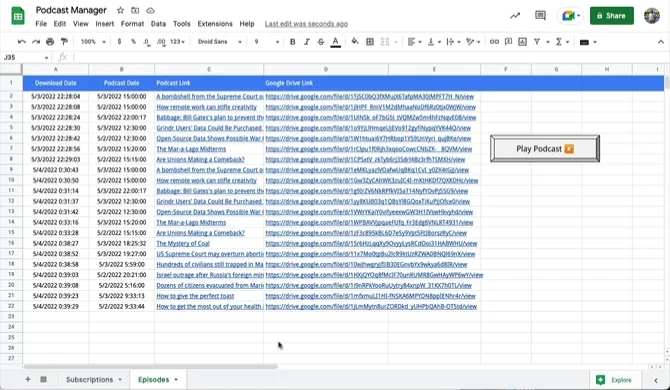Viewport: 670px width, 390px height.
Task: Click the insert chart icon
Action: (x=522, y=42)
